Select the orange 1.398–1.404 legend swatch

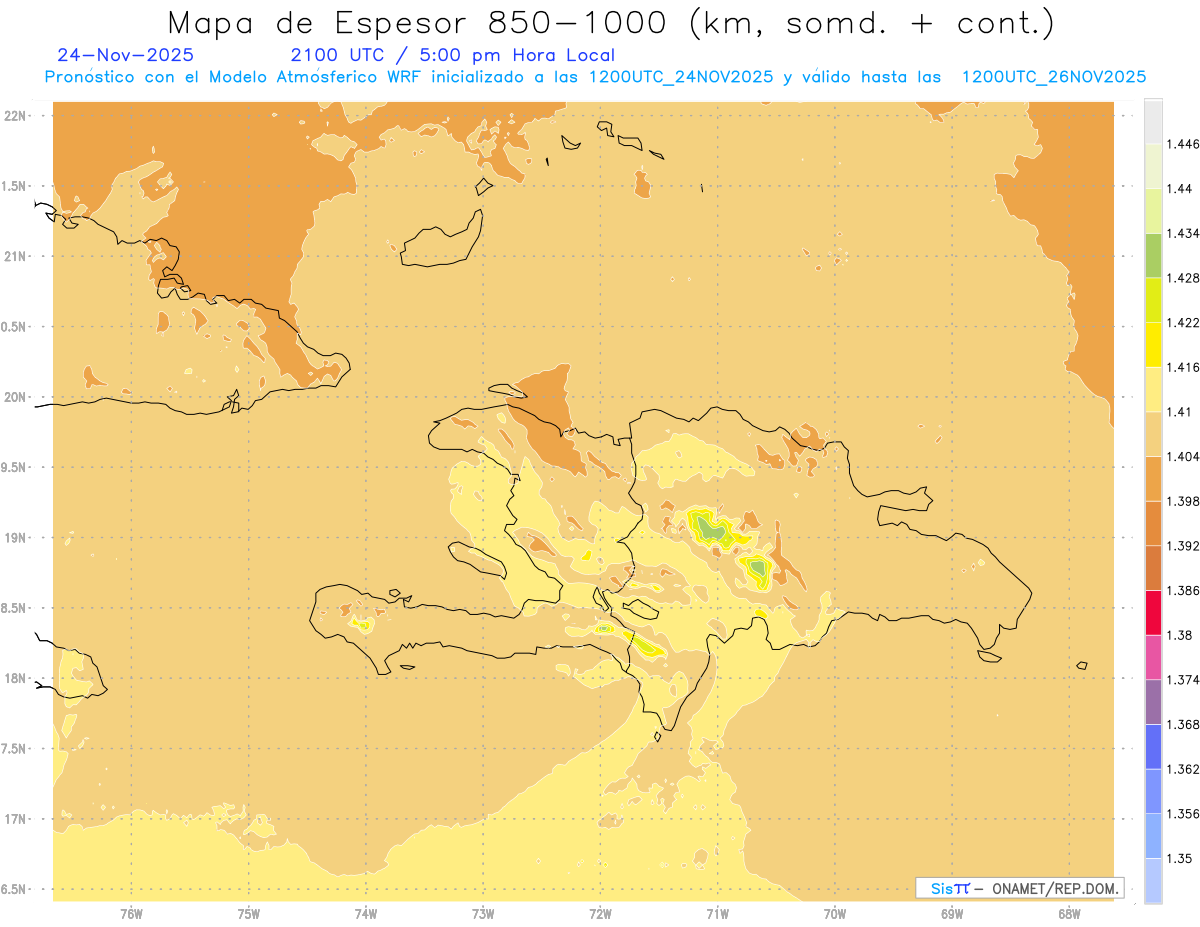click(x=1153, y=479)
